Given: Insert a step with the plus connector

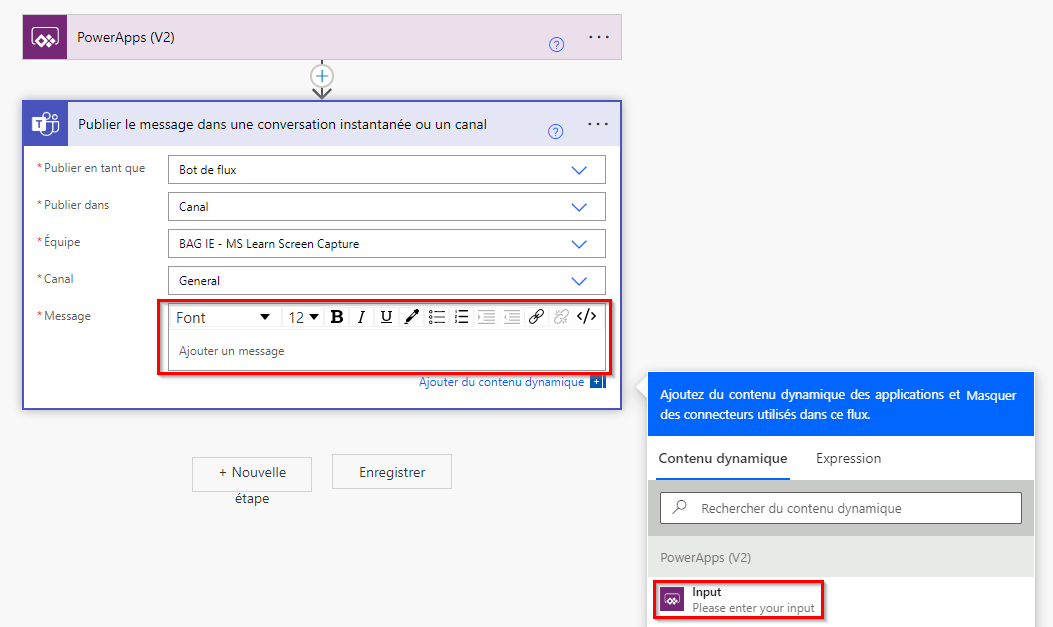Looking at the screenshot, I should 322,76.
